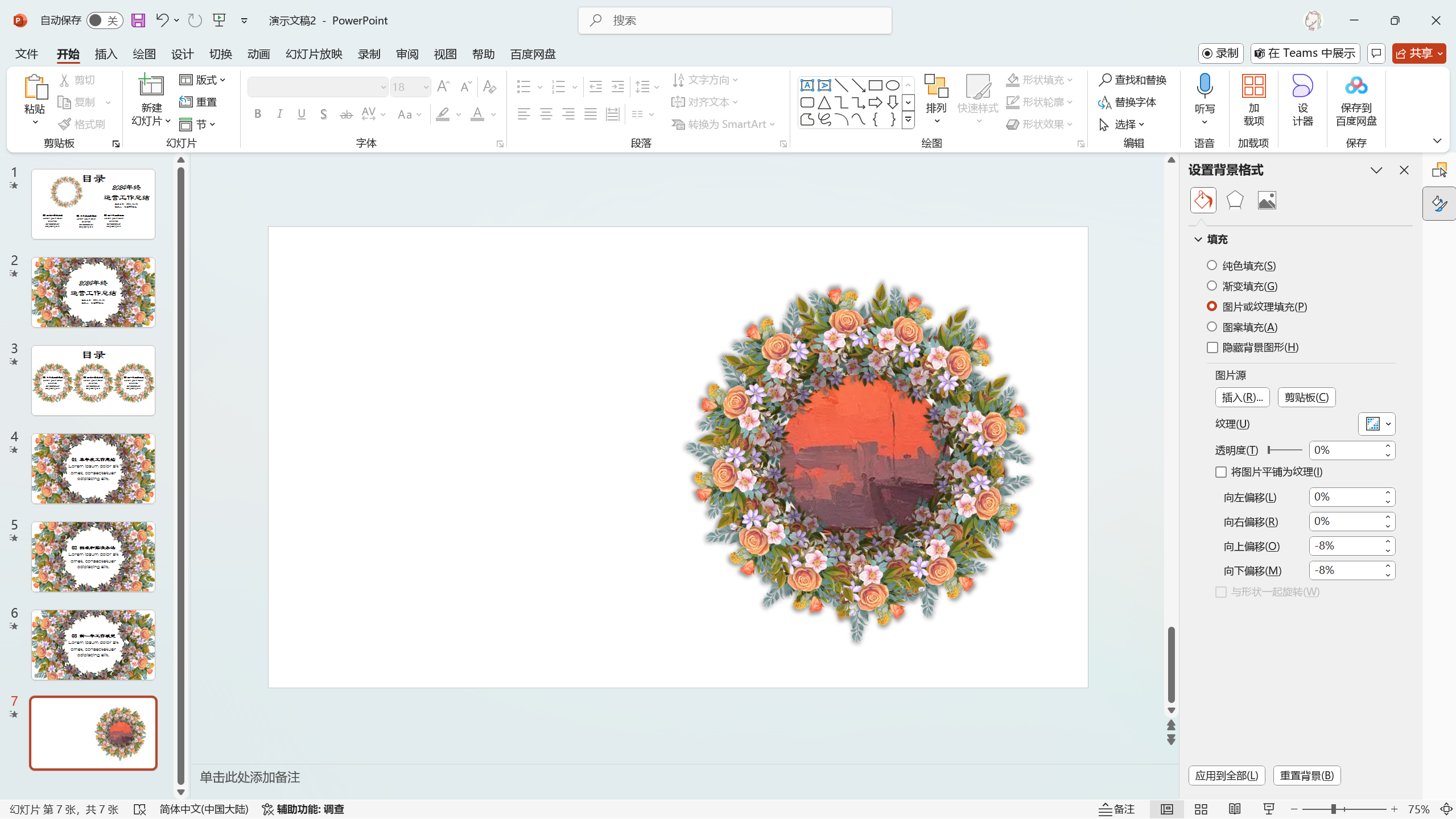Adjust the Transparency slider in pane
Viewport: 1456px width, 819px height.
click(x=1285, y=450)
